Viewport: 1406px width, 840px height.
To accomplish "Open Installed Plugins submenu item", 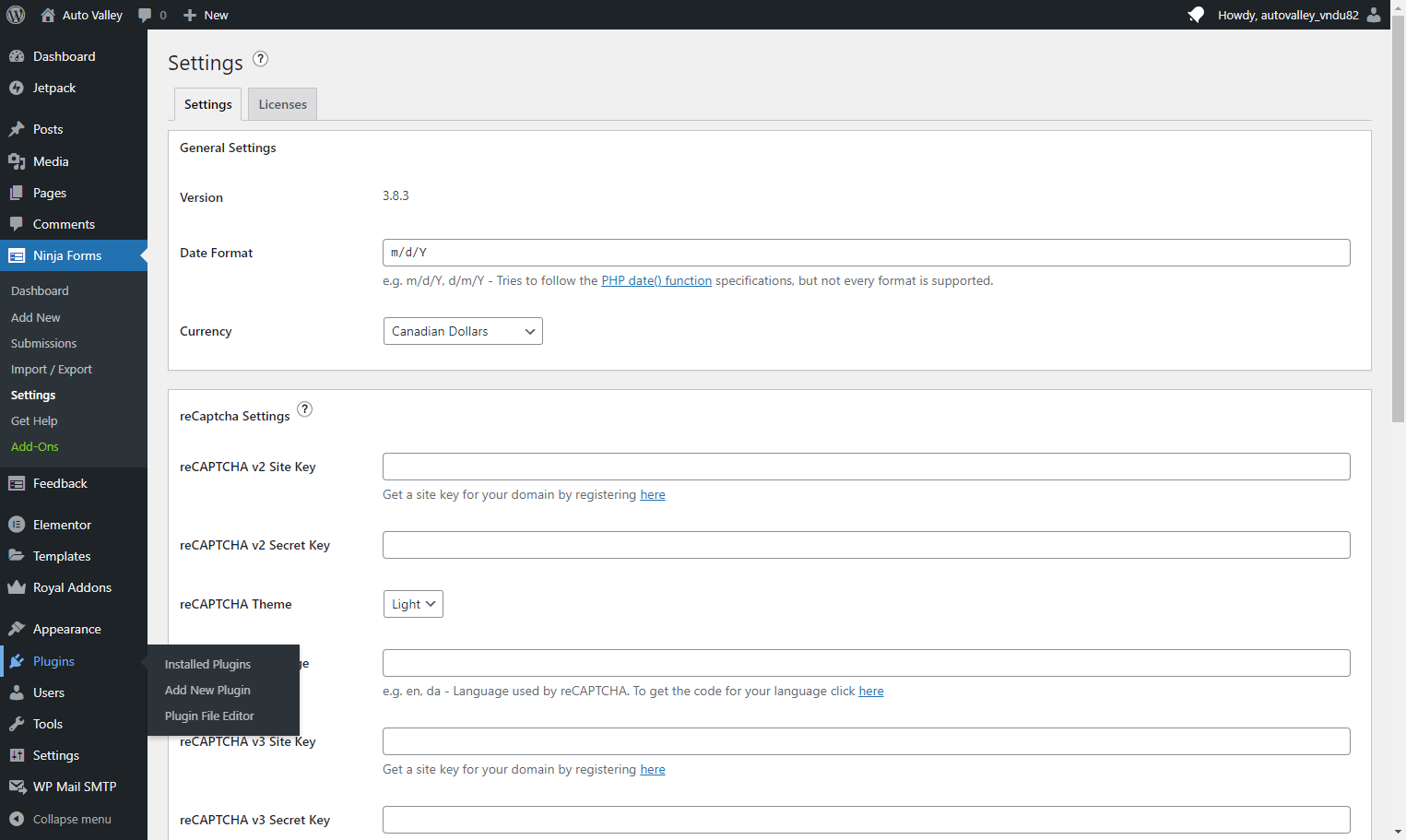I will 208,664.
